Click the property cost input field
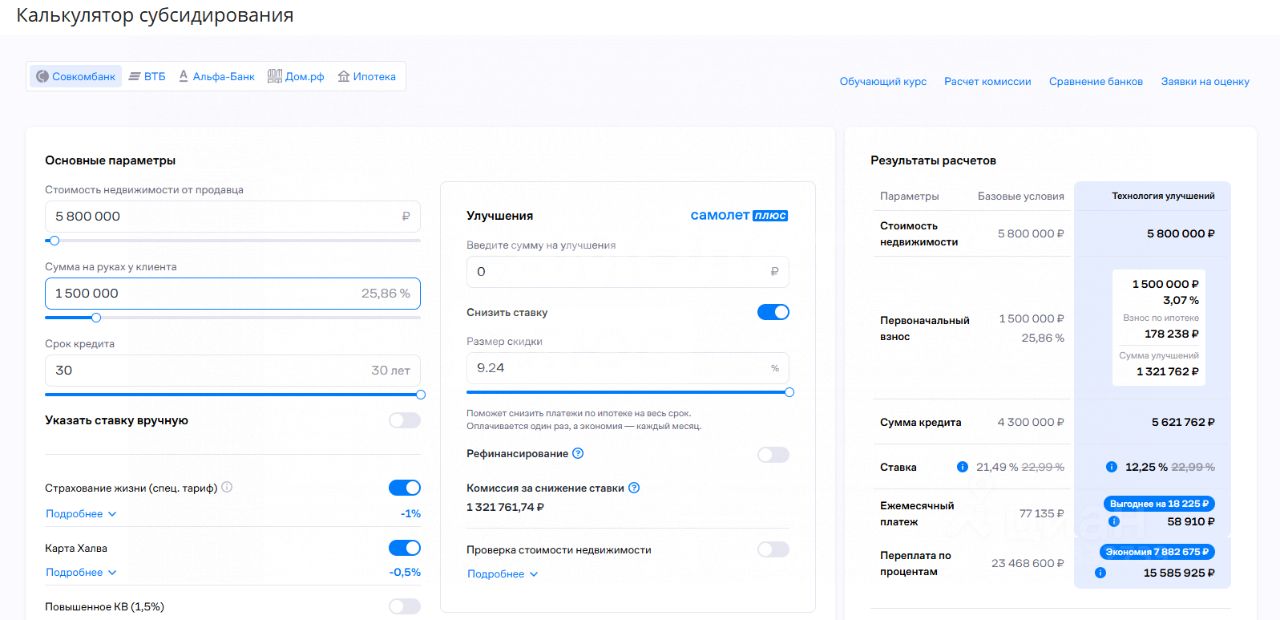1280x620 pixels. pyautogui.click(x=233, y=216)
